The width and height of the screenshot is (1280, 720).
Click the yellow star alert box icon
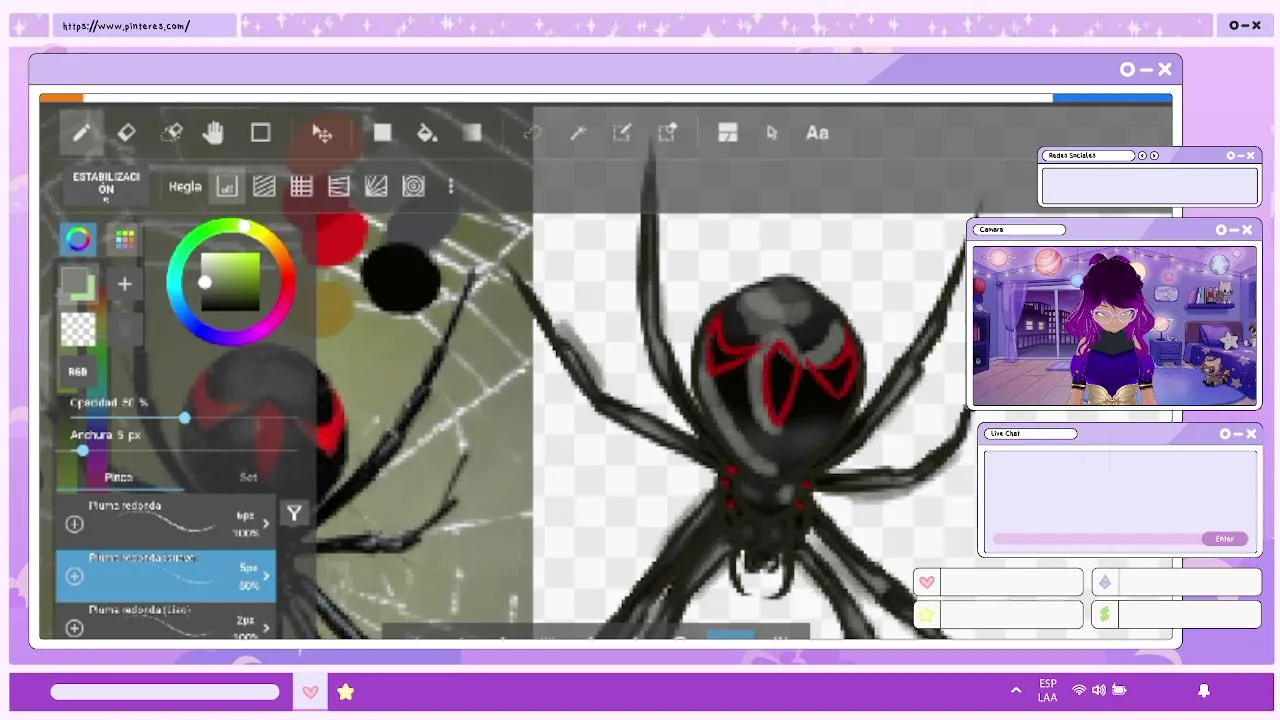click(927, 614)
